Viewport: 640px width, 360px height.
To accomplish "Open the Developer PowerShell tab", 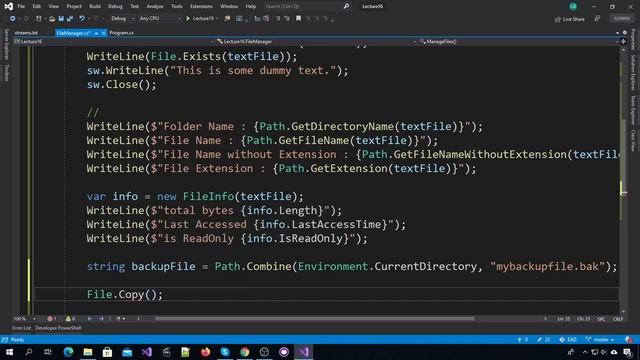I will 58,328.
